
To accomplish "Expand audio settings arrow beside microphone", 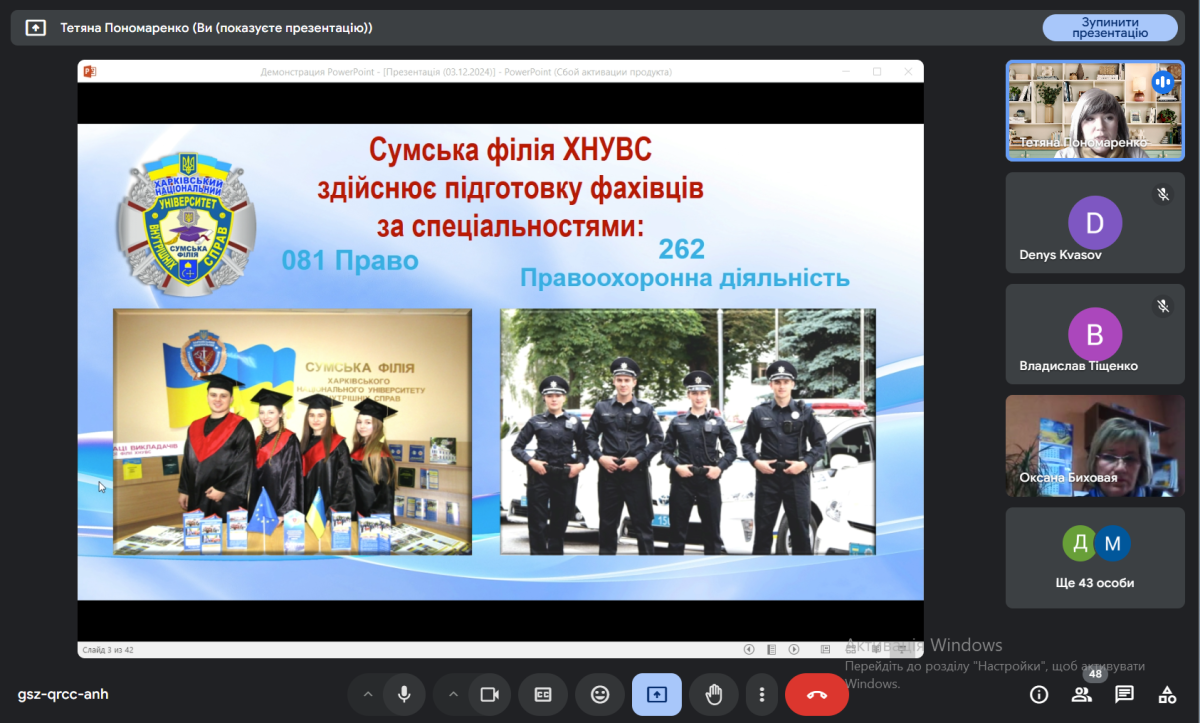I will [x=367, y=695].
